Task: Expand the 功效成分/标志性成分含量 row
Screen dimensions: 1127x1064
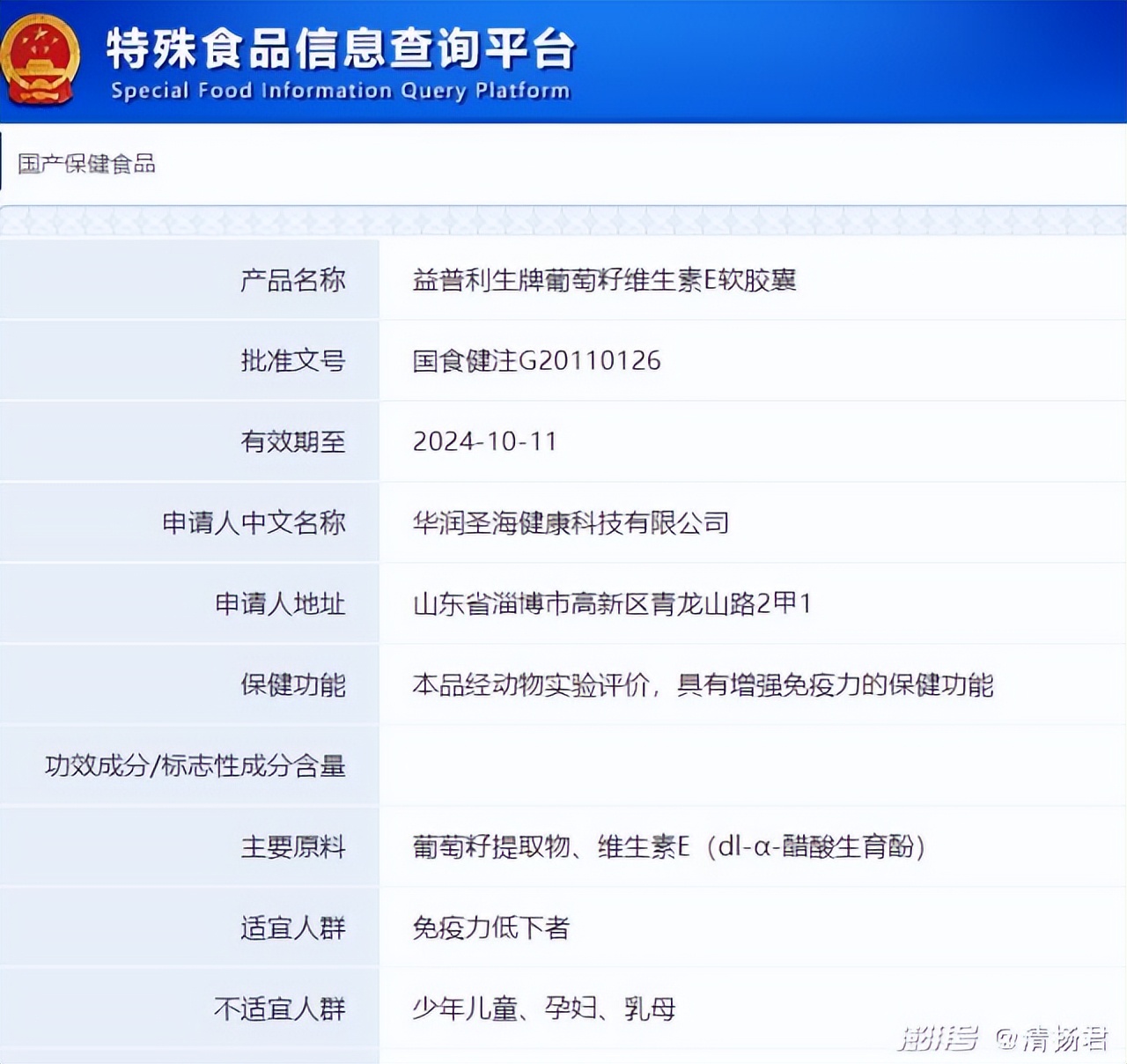Action: point(192,765)
